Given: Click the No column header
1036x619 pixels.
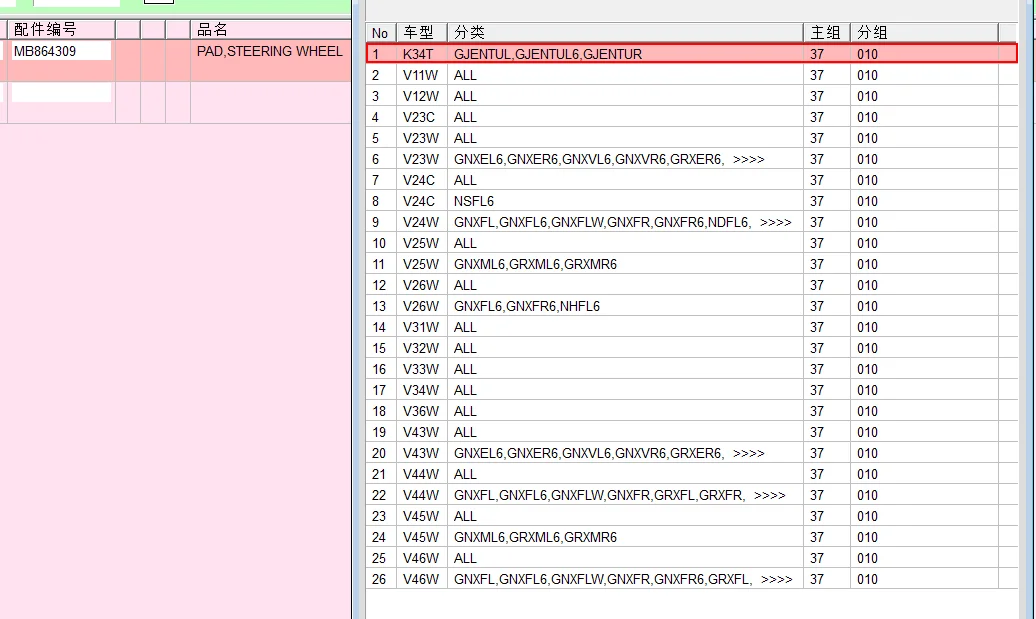Looking at the screenshot, I should [381, 32].
